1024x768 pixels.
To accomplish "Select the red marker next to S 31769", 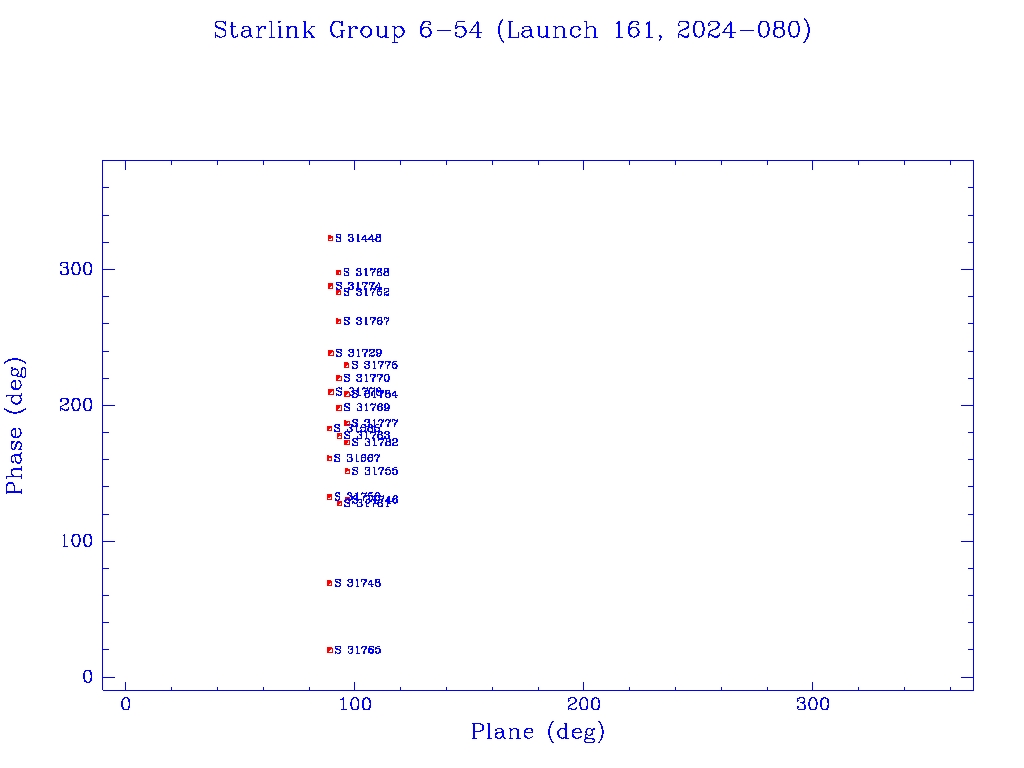I will (x=339, y=408).
